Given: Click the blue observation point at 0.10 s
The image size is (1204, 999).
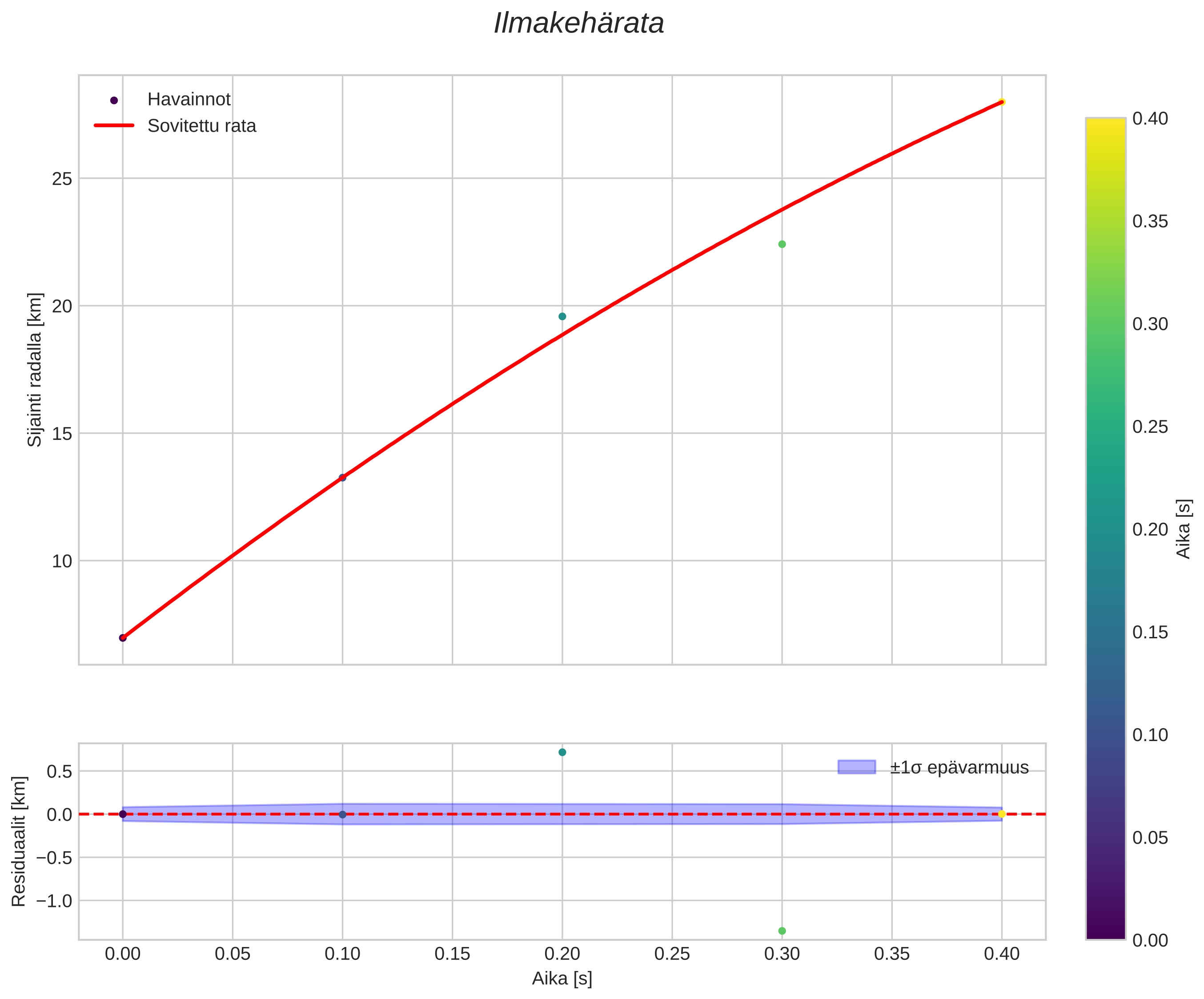Looking at the screenshot, I should (342, 478).
